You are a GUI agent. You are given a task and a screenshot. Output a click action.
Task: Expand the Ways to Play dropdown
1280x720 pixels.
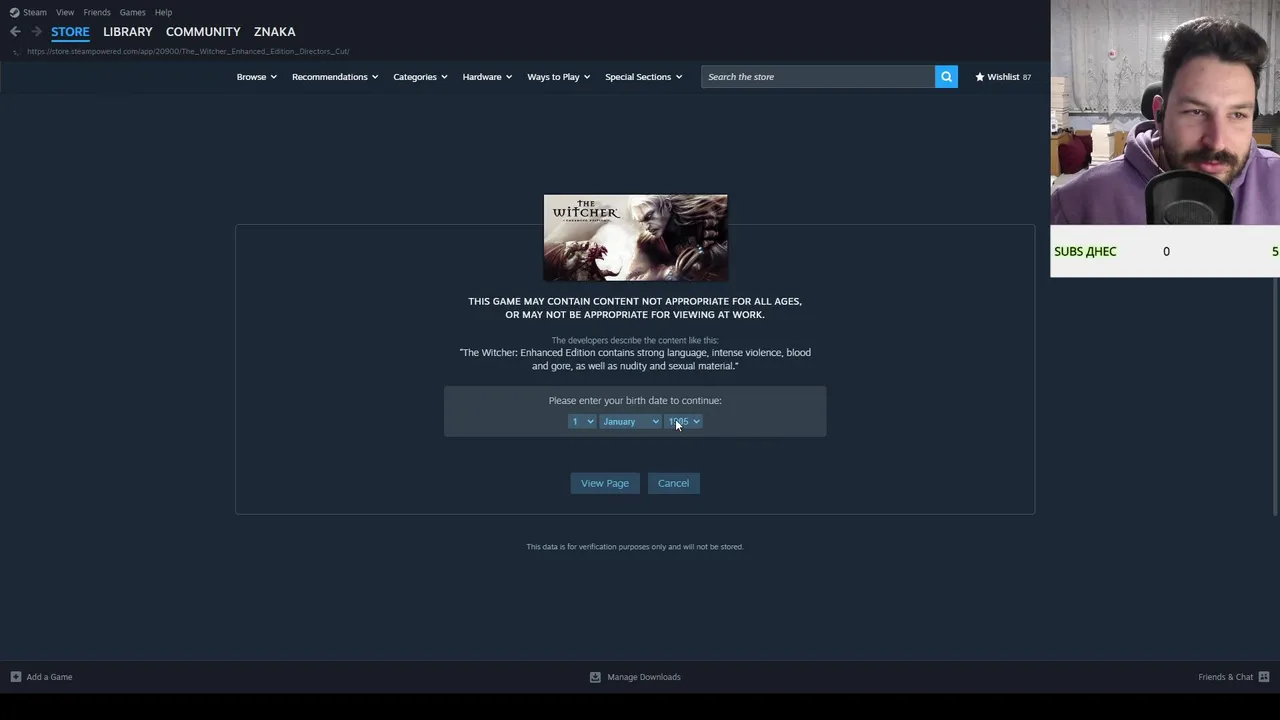[x=559, y=77]
